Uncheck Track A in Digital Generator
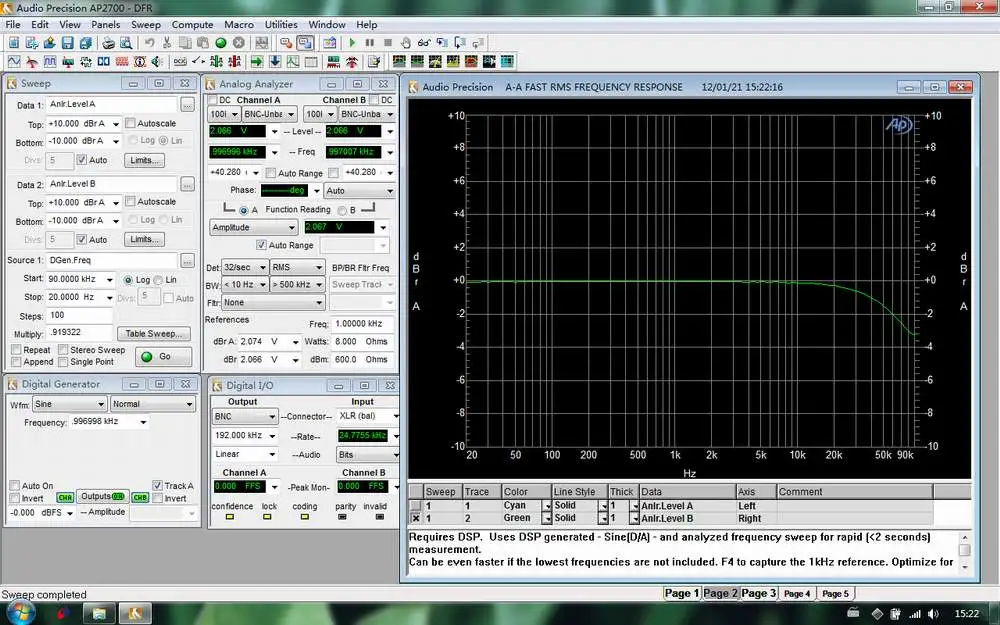 pyautogui.click(x=158, y=485)
